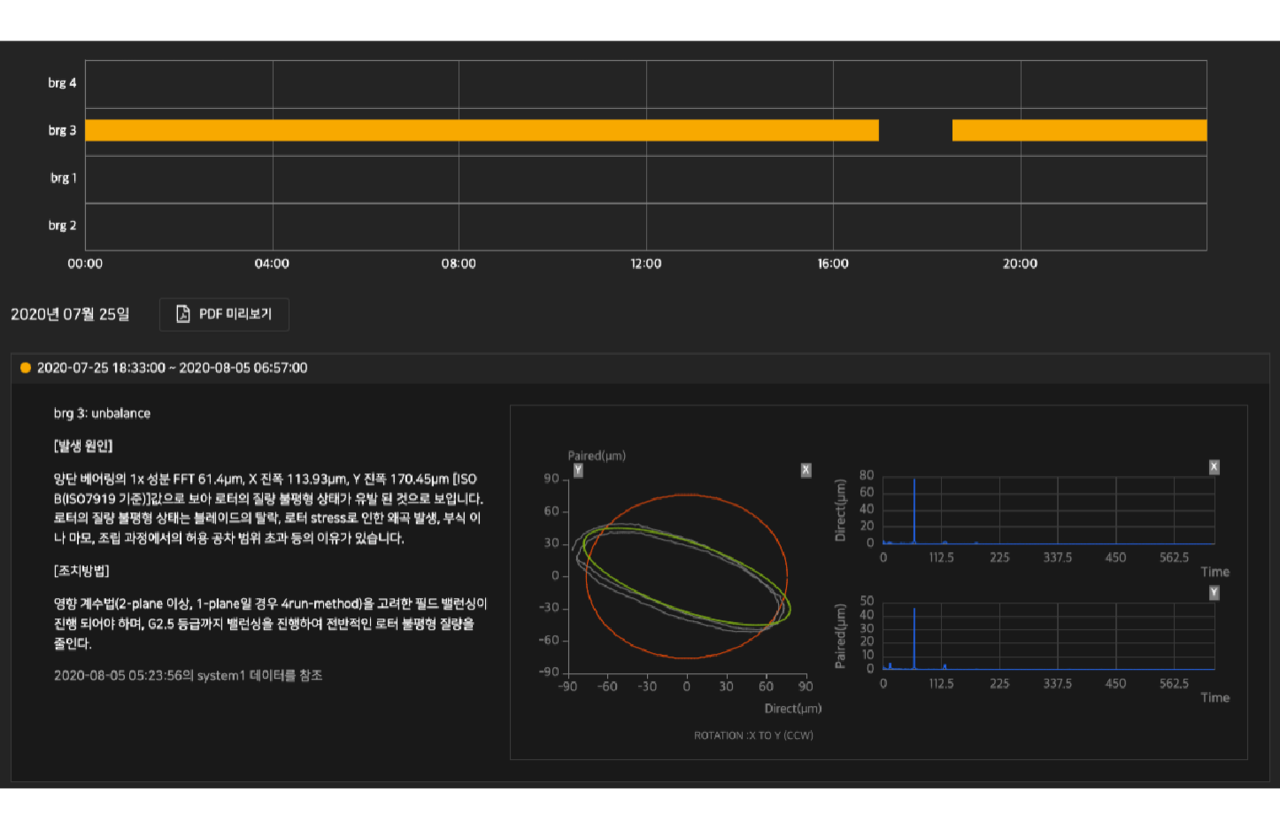Click the 2020년 07월 25일 date label
Screen dimensions: 1280x830
(x=70, y=314)
